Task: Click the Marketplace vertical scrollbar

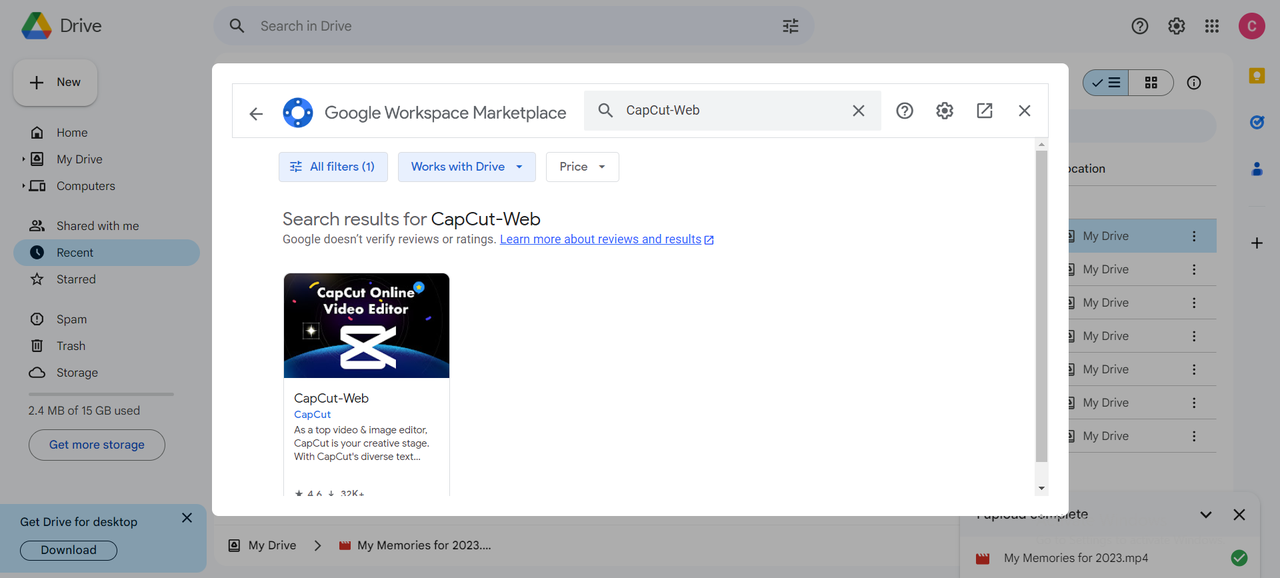Action: tap(1041, 305)
